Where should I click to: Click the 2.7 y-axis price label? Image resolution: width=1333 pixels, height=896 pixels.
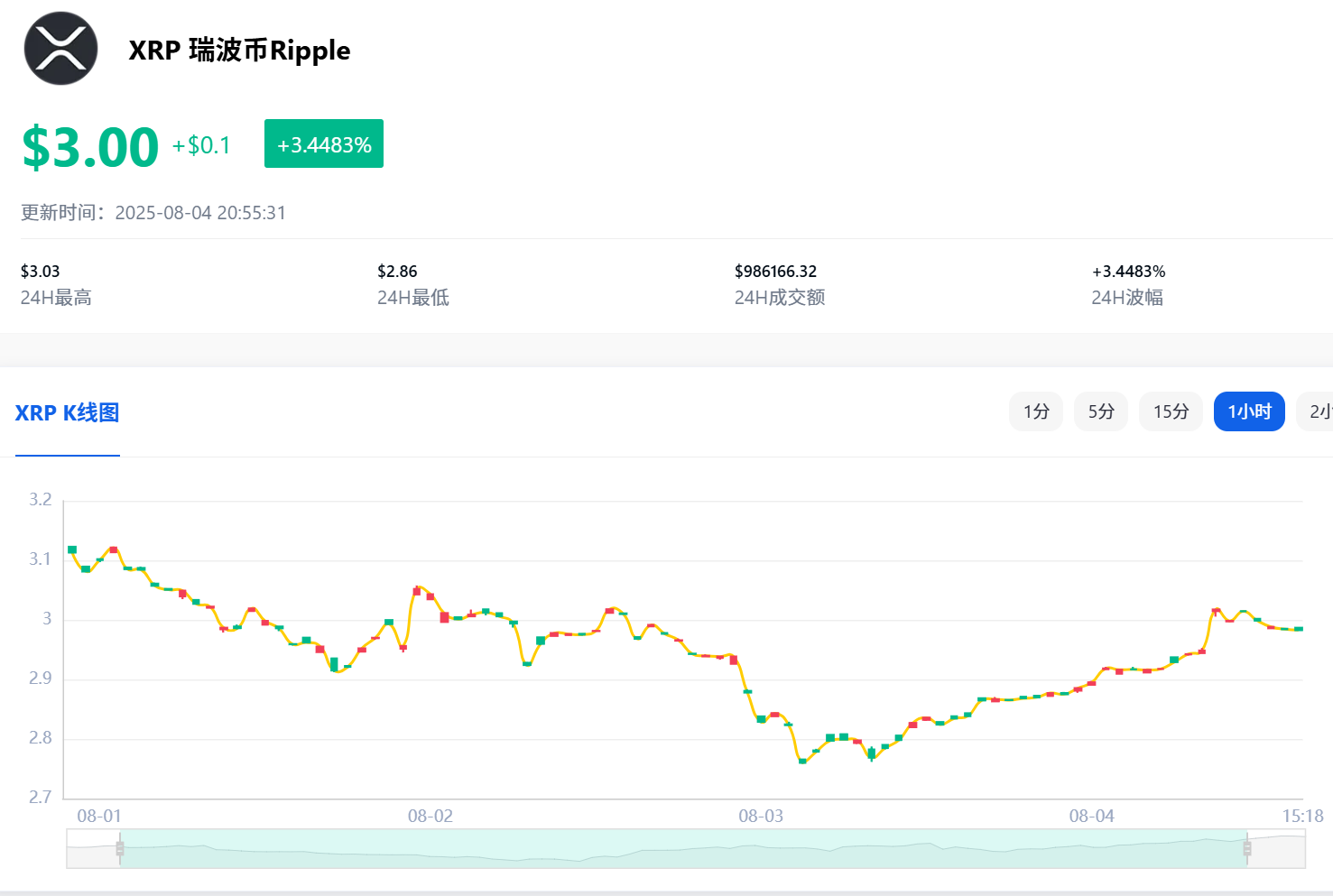point(41,798)
